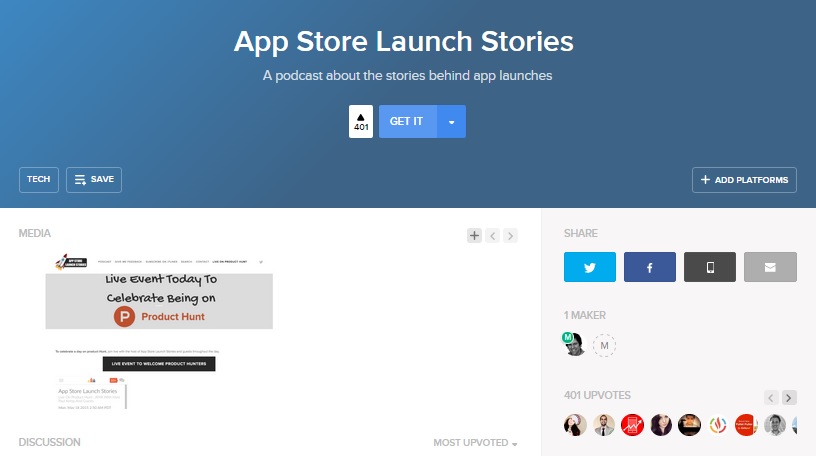
Task: Open the MOST UPVOTED sort dropdown
Action: (x=475, y=443)
